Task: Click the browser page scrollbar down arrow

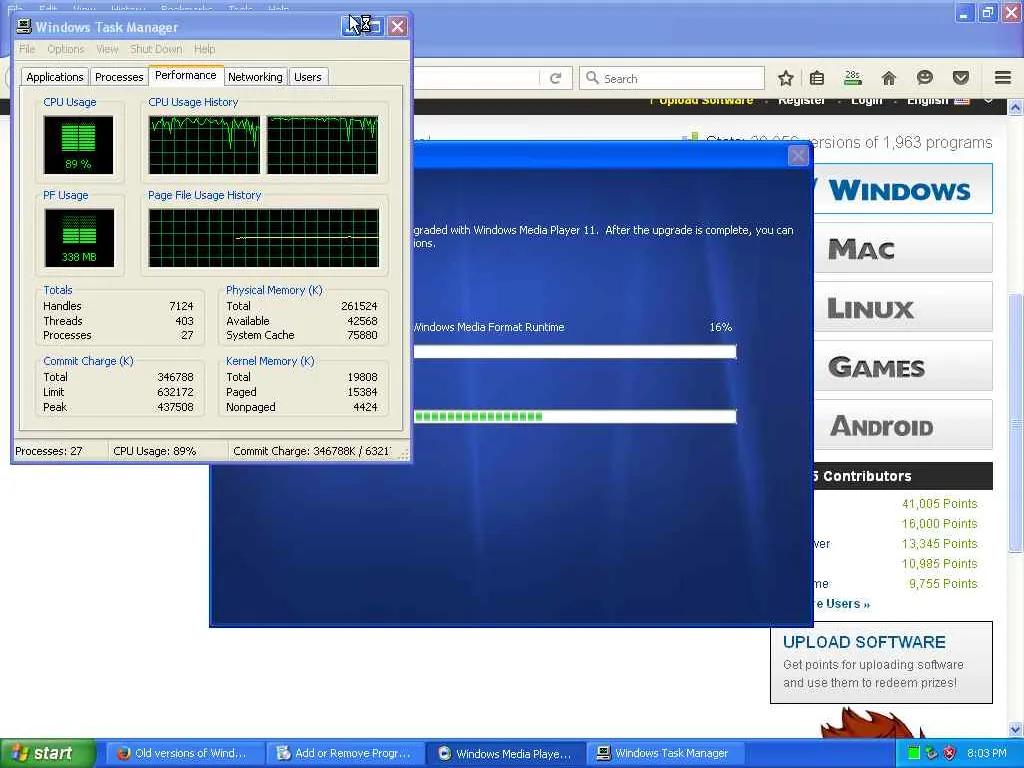Action: [1016, 729]
